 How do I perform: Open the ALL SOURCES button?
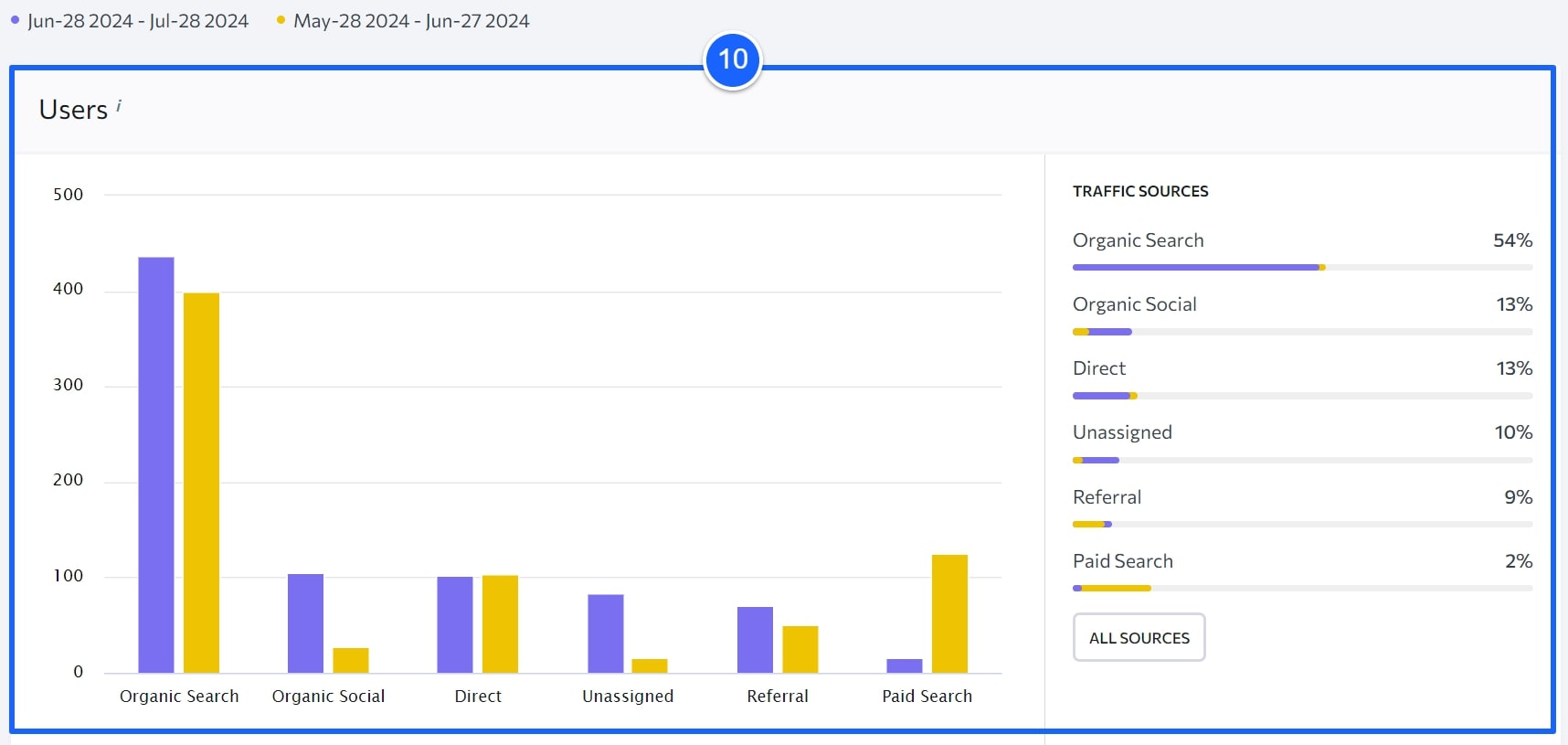(x=1139, y=637)
